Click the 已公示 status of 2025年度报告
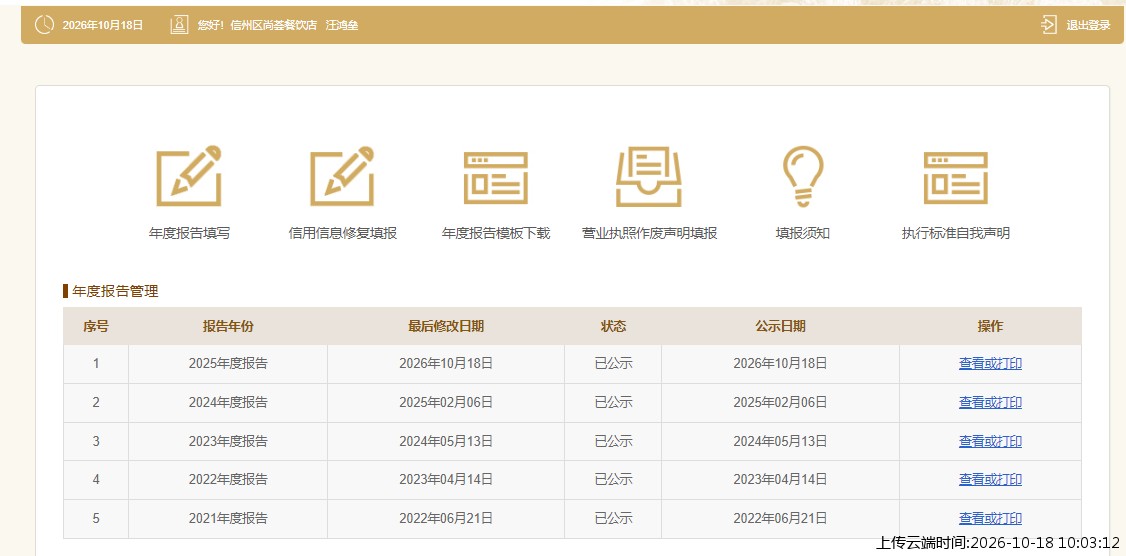 [x=613, y=363]
